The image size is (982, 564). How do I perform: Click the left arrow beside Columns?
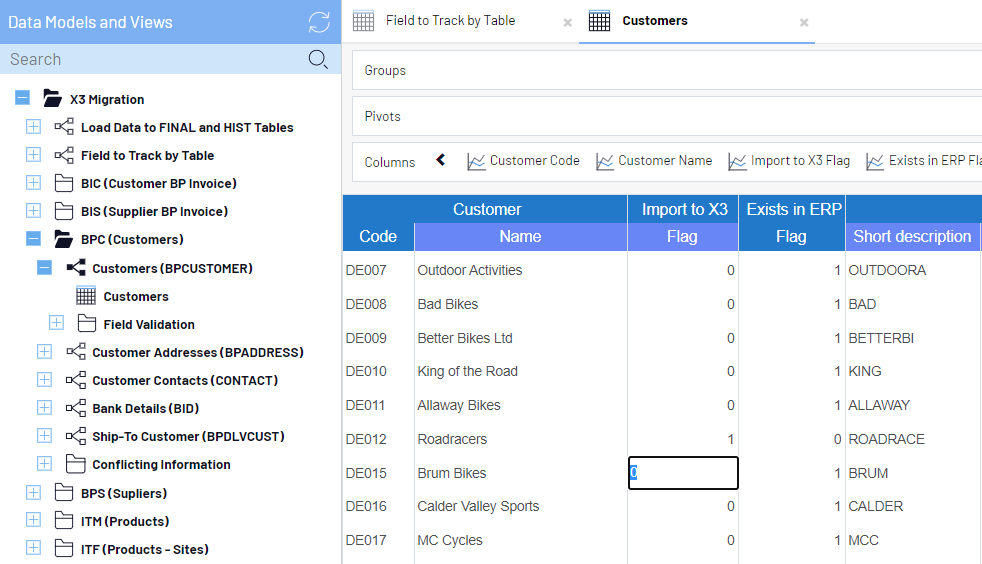(x=440, y=160)
